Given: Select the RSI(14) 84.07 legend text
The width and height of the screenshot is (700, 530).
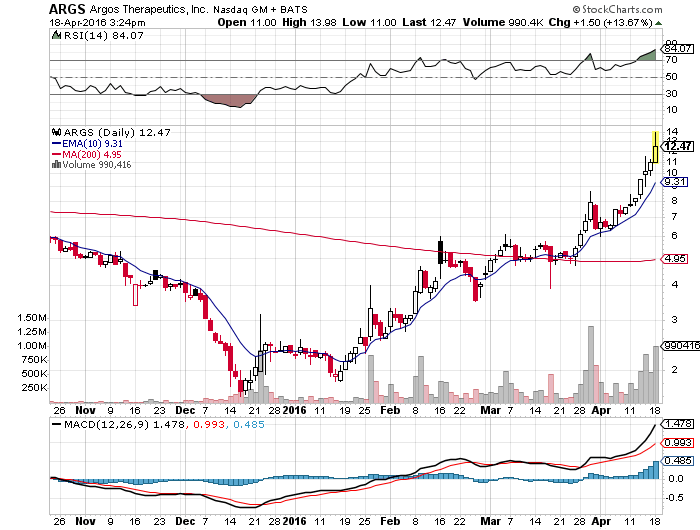Looking at the screenshot, I should click(104, 35).
